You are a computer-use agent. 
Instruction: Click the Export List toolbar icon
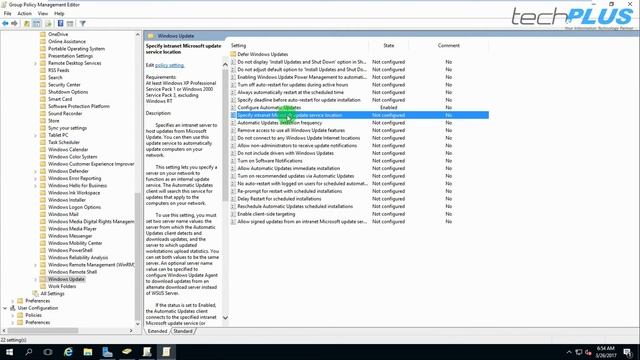click(49, 24)
